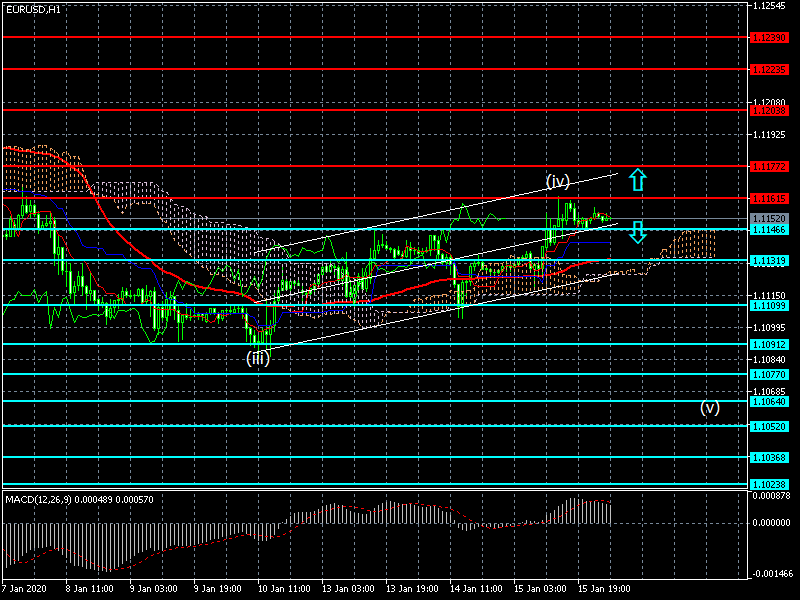800x600 pixels.
Task: Select the 1.12038 red price level label
Action: [x=769, y=111]
